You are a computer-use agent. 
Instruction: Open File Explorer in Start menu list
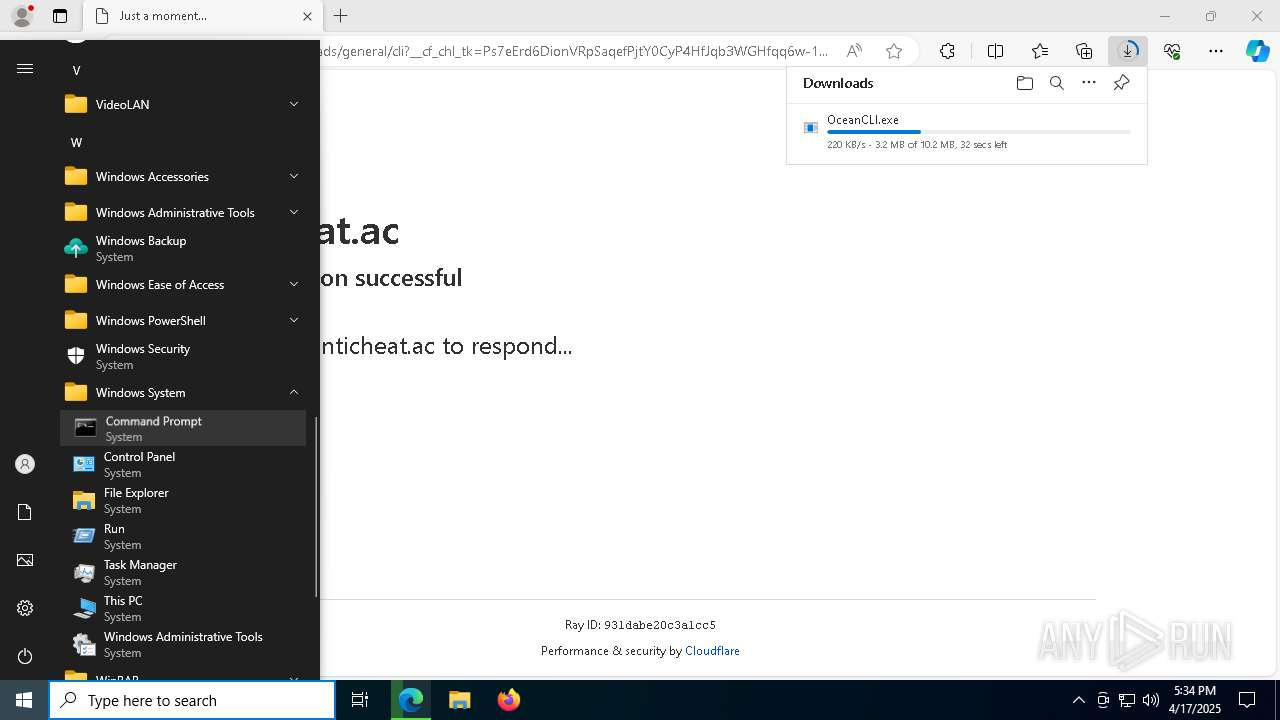[183, 500]
